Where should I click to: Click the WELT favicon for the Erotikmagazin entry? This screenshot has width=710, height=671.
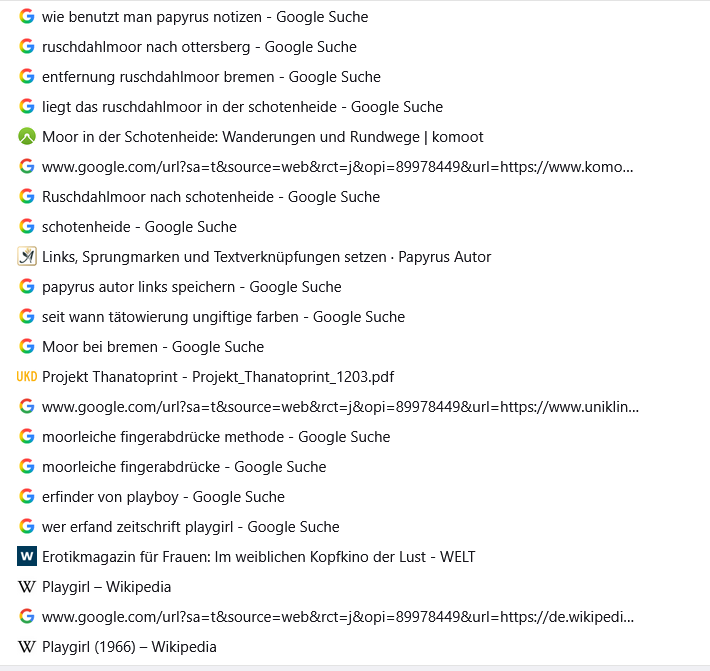coord(27,556)
